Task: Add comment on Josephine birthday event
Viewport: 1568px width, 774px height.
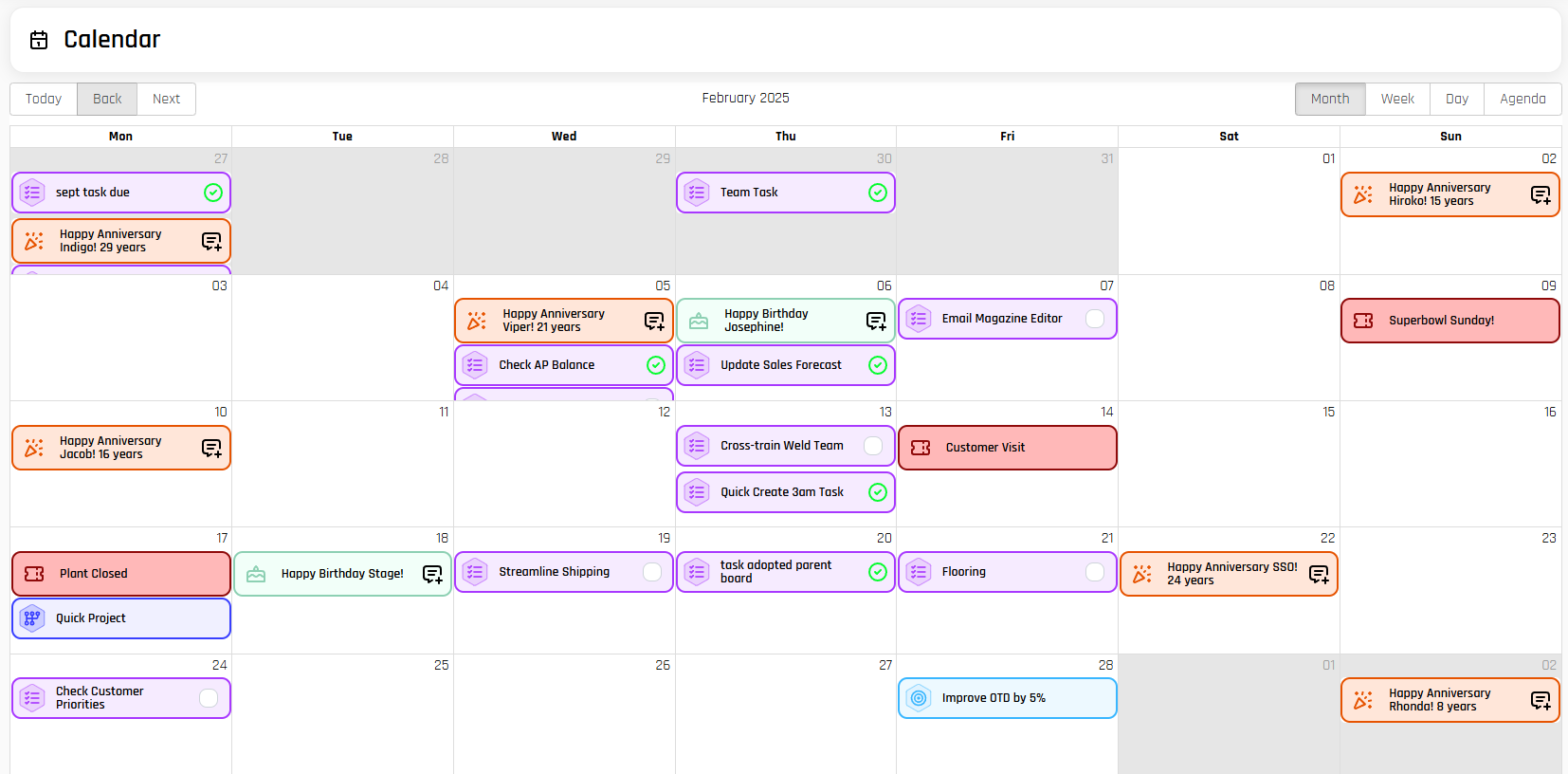Action: coord(876,321)
